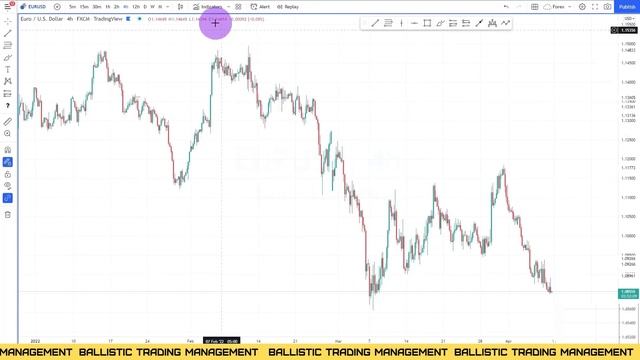Pick trend line in floating favorites toolbar
This screenshot has width=640, height=360.
click(375, 23)
